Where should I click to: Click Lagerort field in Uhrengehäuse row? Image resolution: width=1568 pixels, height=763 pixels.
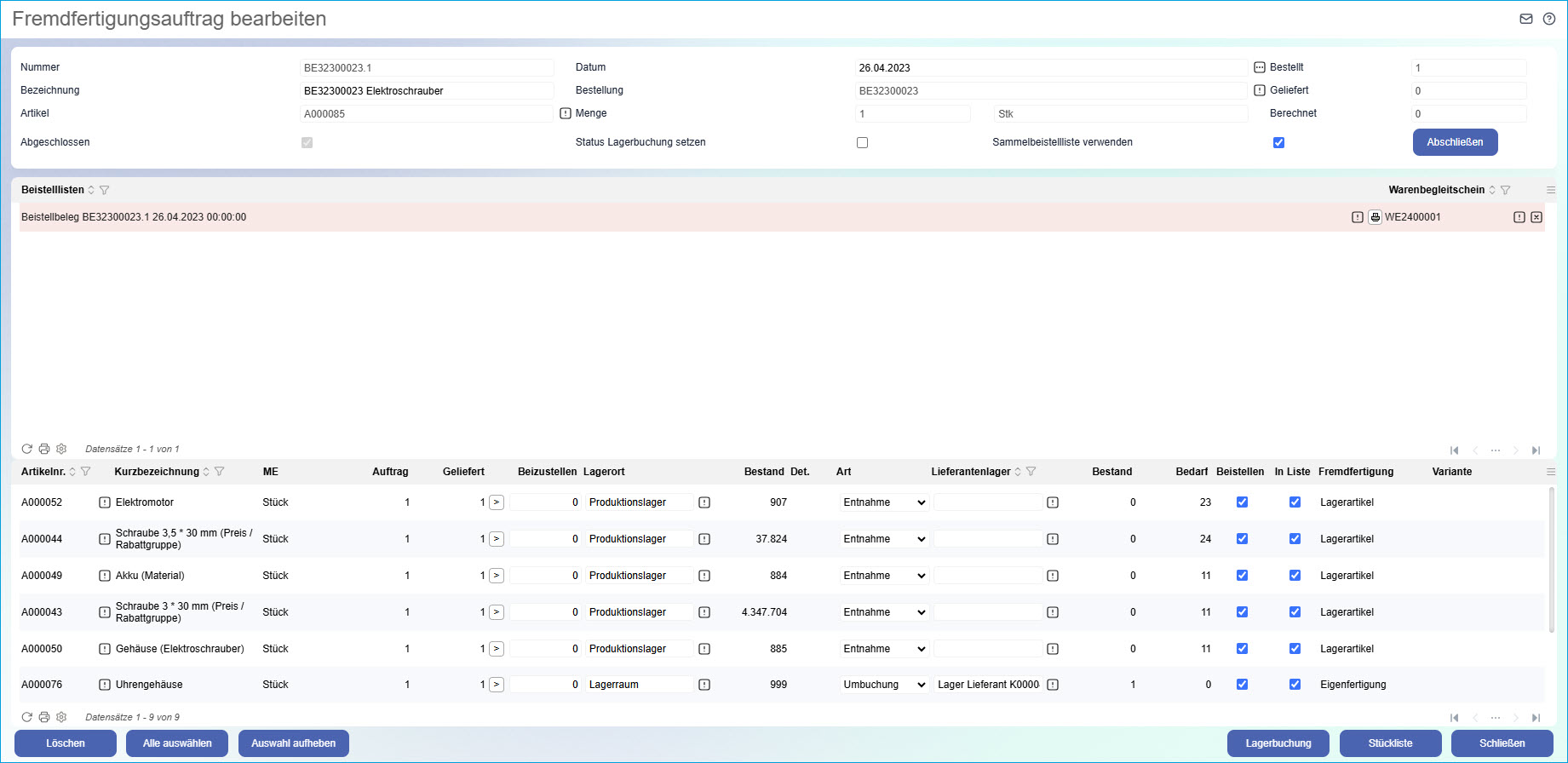pos(639,685)
